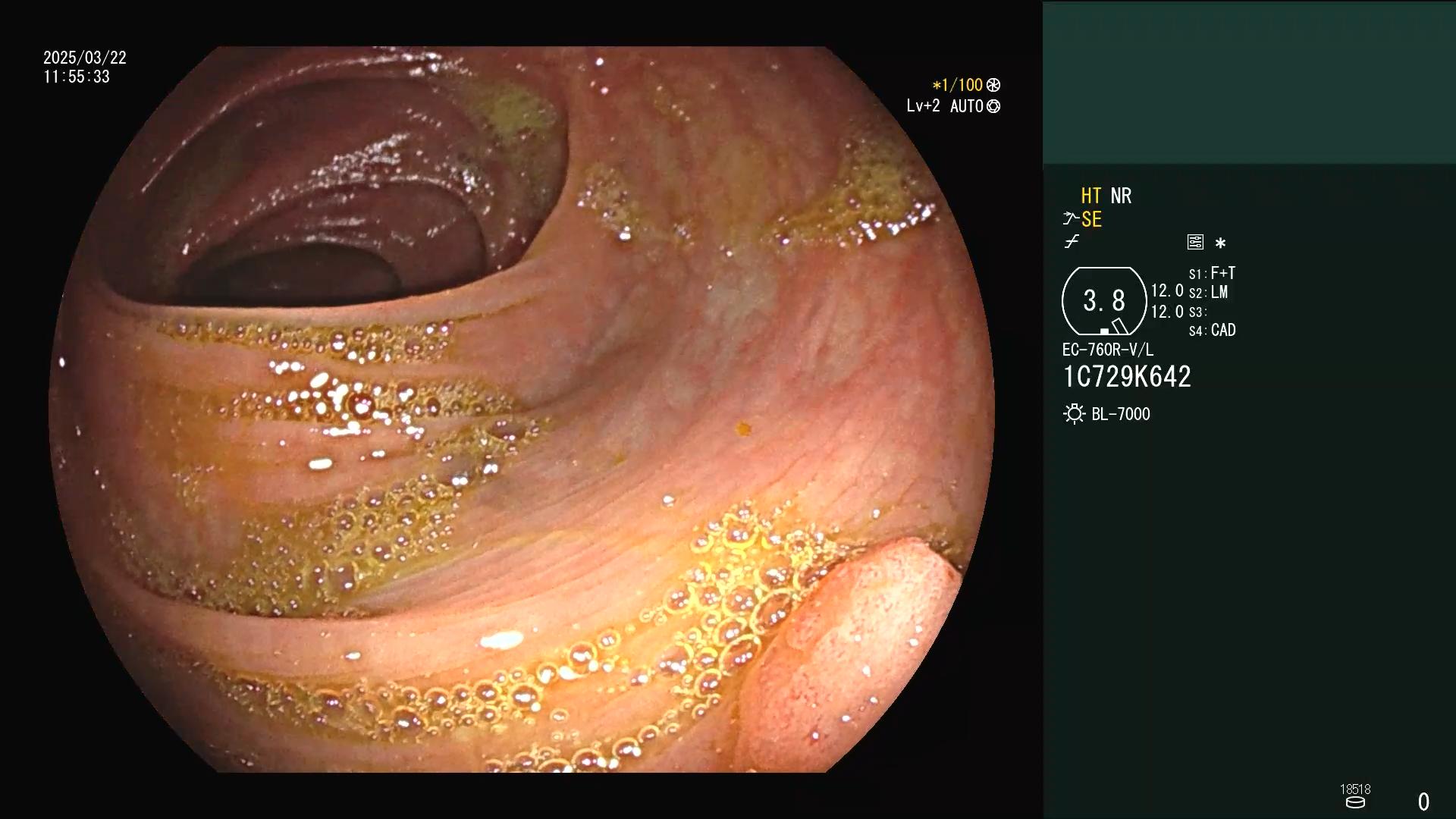Click the shutter speed aperture icon

[993, 85]
